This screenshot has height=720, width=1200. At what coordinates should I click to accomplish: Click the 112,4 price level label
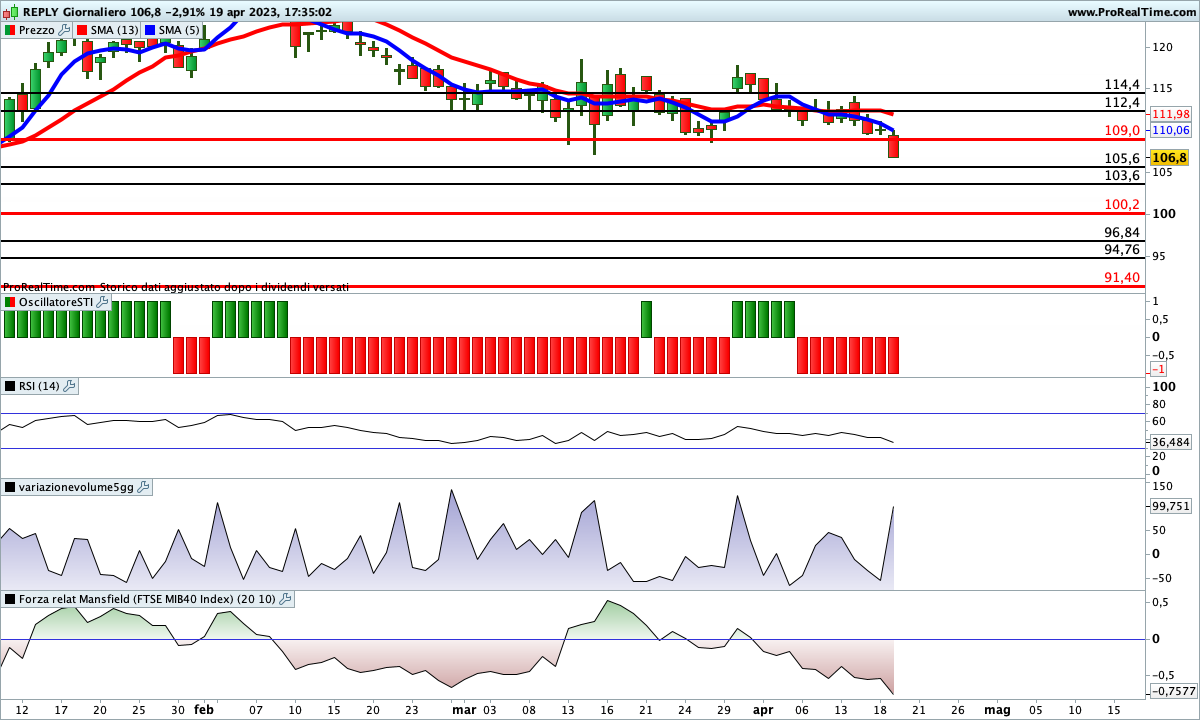pyautogui.click(x=1122, y=103)
